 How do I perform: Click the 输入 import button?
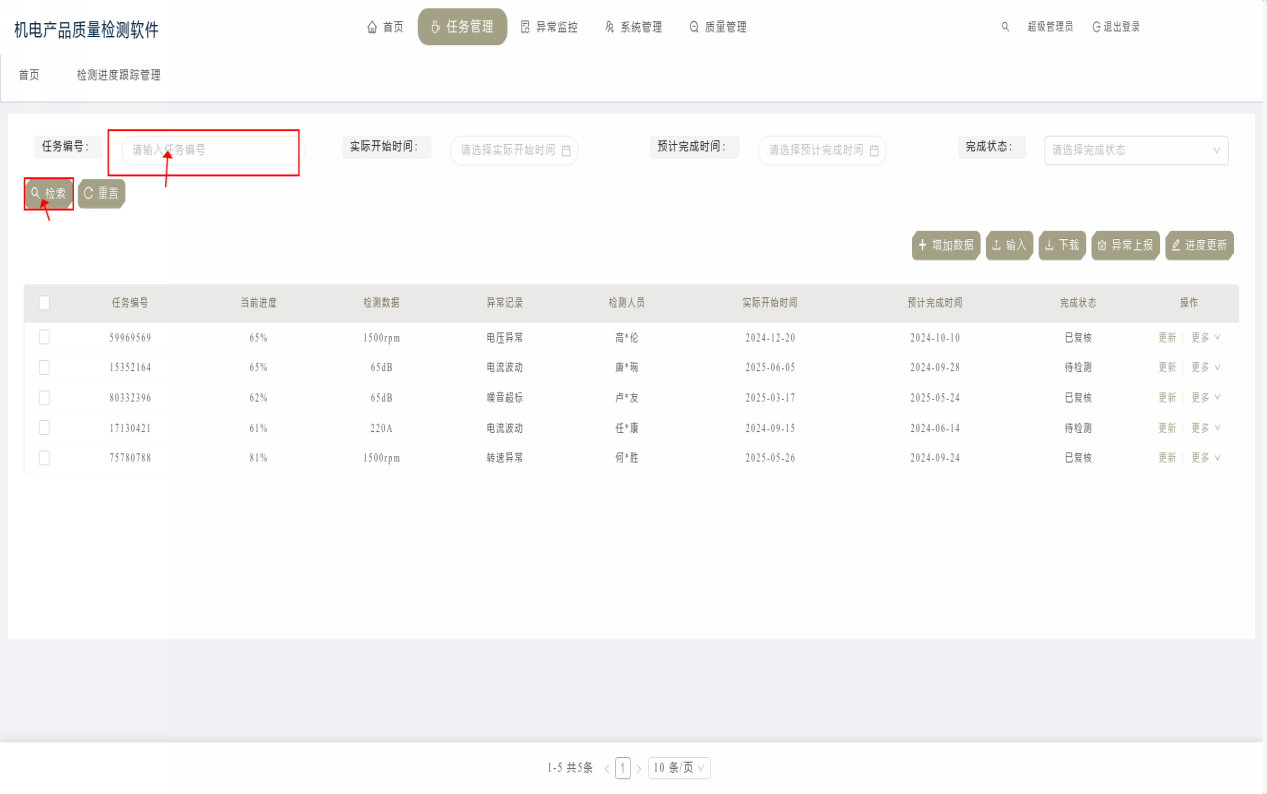pyautogui.click(x=1009, y=245)
